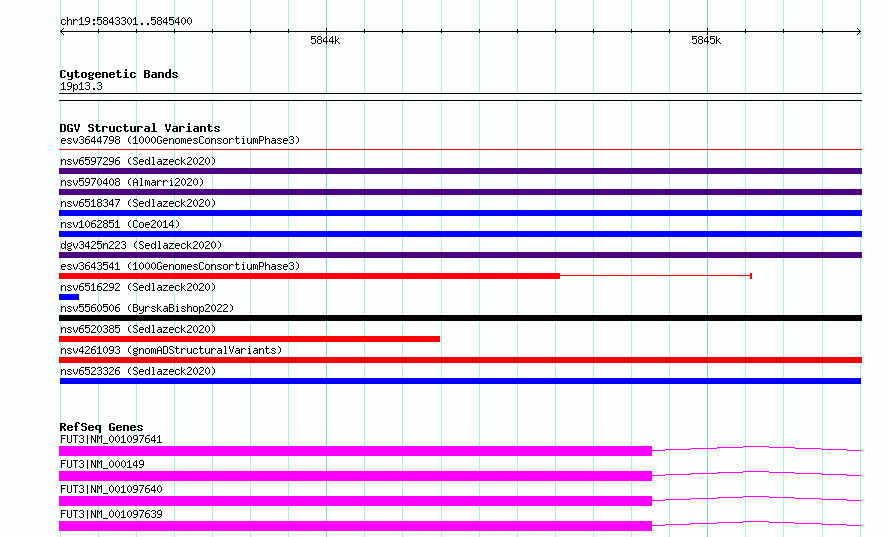Click the red nsv4261093 variant bar
890x537 pixels.
pos(460,360)
